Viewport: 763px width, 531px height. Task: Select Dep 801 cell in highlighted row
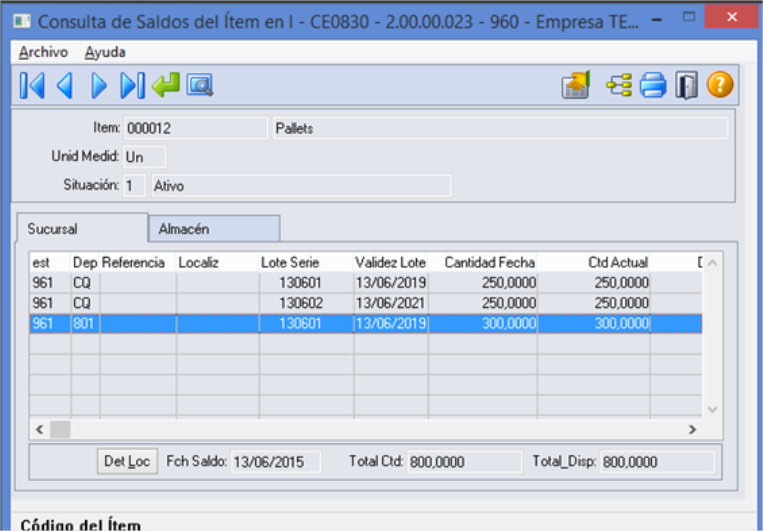tap(85, 324)
